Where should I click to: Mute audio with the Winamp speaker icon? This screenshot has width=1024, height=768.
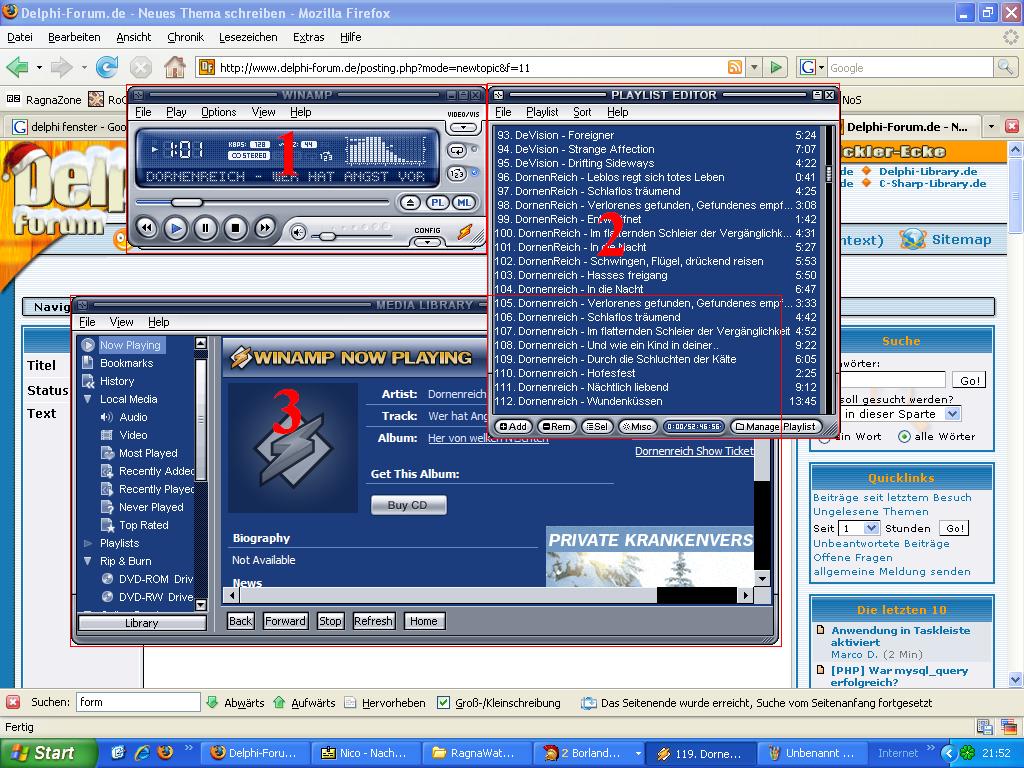point(298,232)
